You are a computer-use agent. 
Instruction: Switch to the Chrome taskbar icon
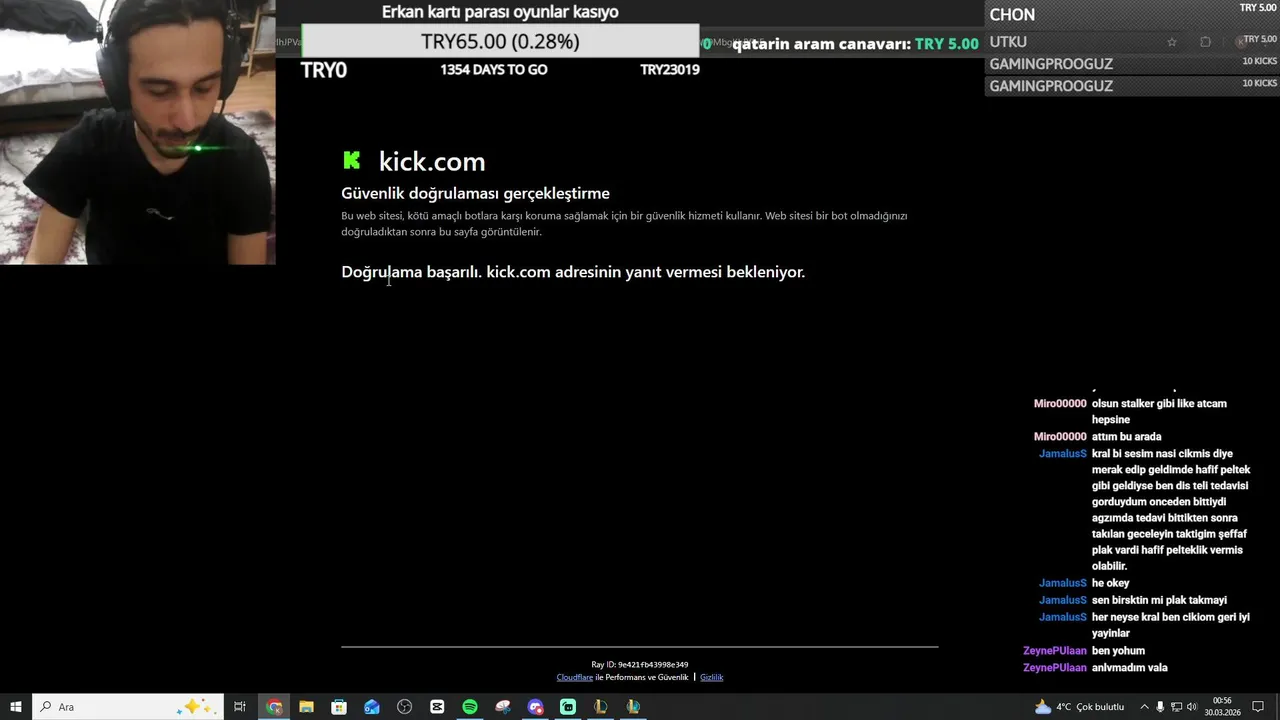[274, 707]
